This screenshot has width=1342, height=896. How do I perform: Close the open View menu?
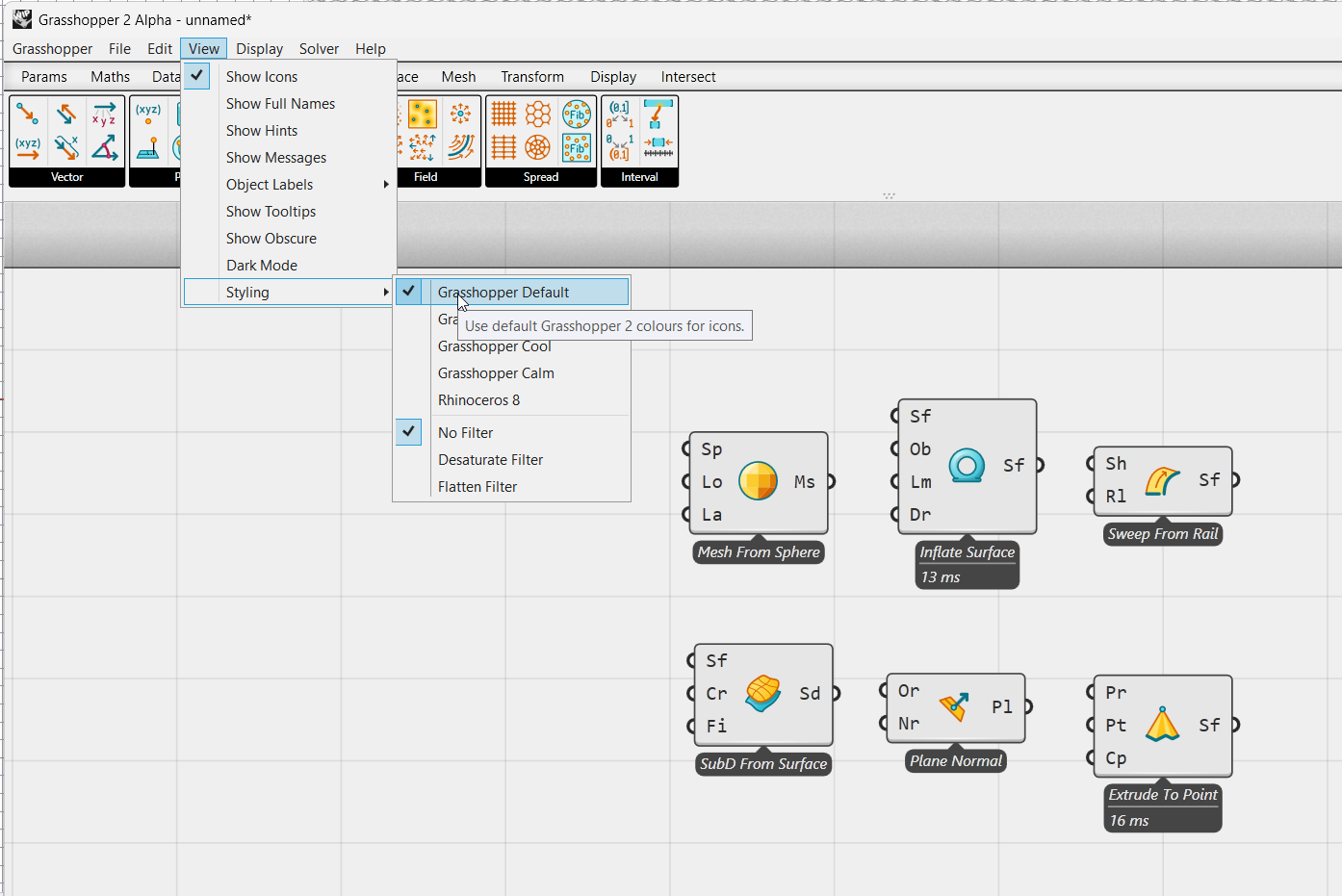click(x=203, y=48)
